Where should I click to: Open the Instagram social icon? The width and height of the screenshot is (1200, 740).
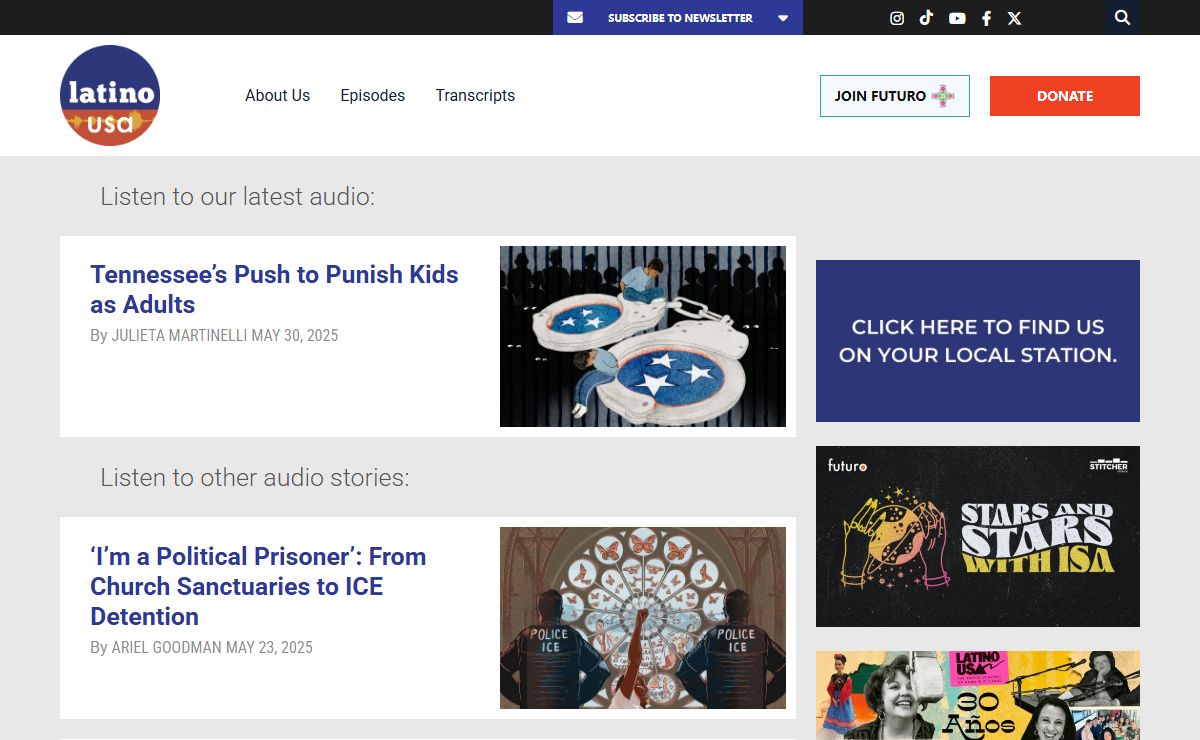point(897,18)
